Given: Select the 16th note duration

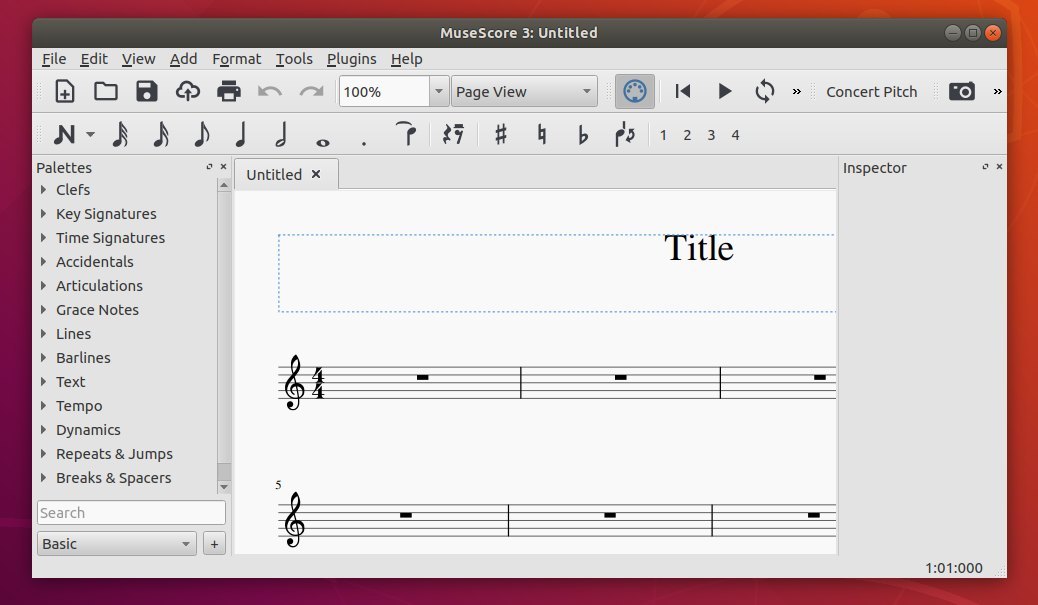Looking at the screenshot, I should click(161, 134).
